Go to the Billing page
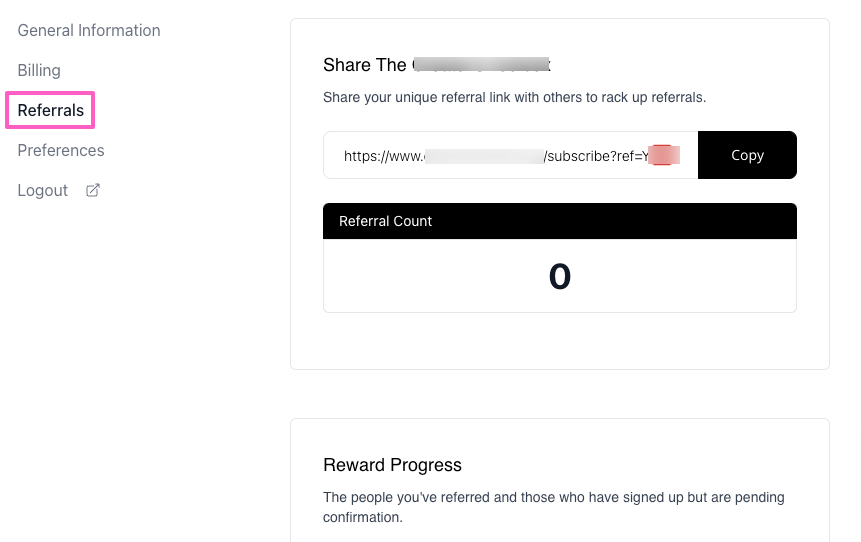The image size is (861, 542). point(39,70)
